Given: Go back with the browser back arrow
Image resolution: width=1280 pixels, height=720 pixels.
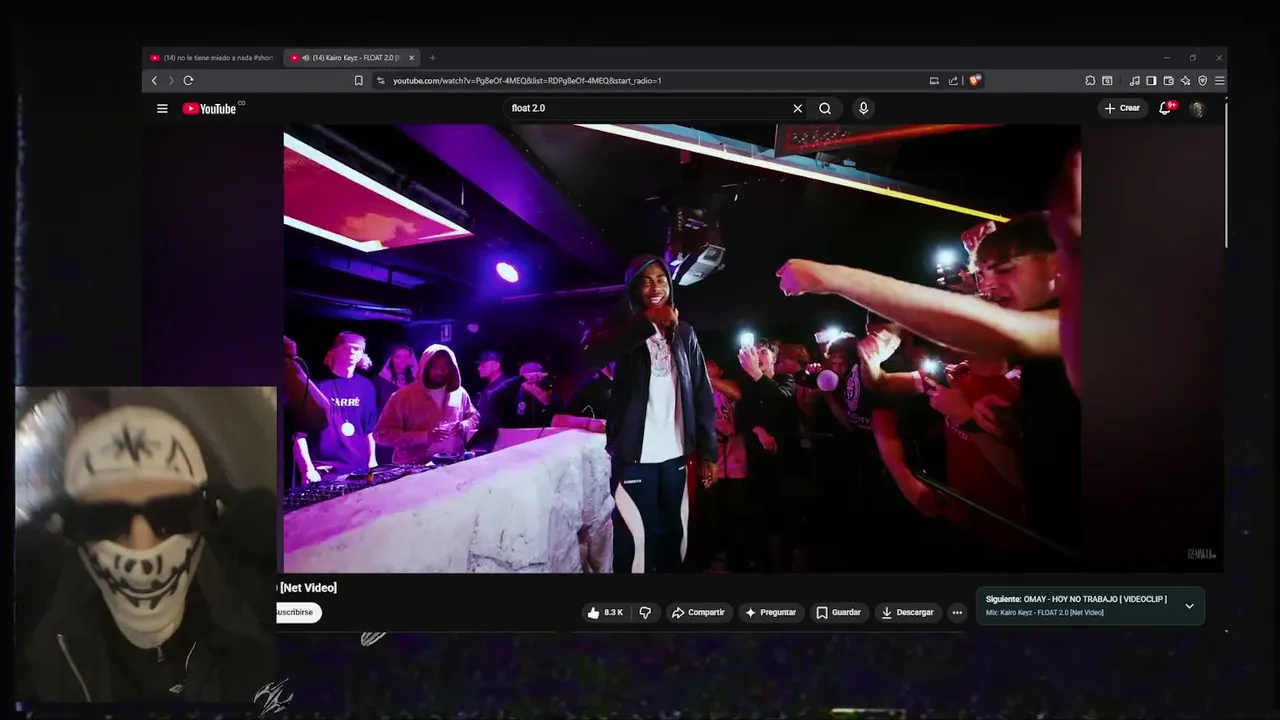Looking at the screenshot, I should click(x=154, y=80).
